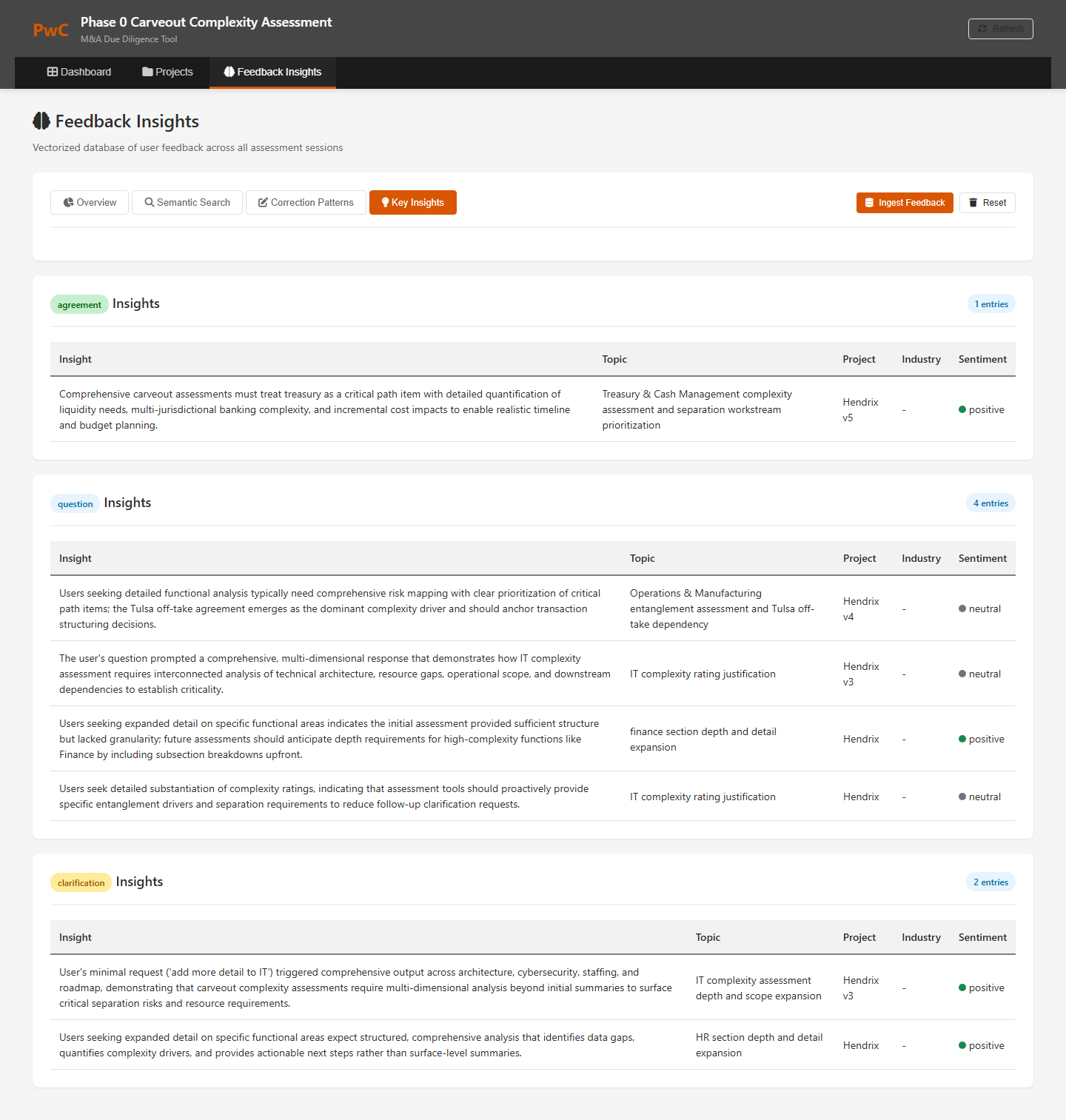Switch to the Feedback Insights tab
The image size is (1066, 1120).
(272, 72)
